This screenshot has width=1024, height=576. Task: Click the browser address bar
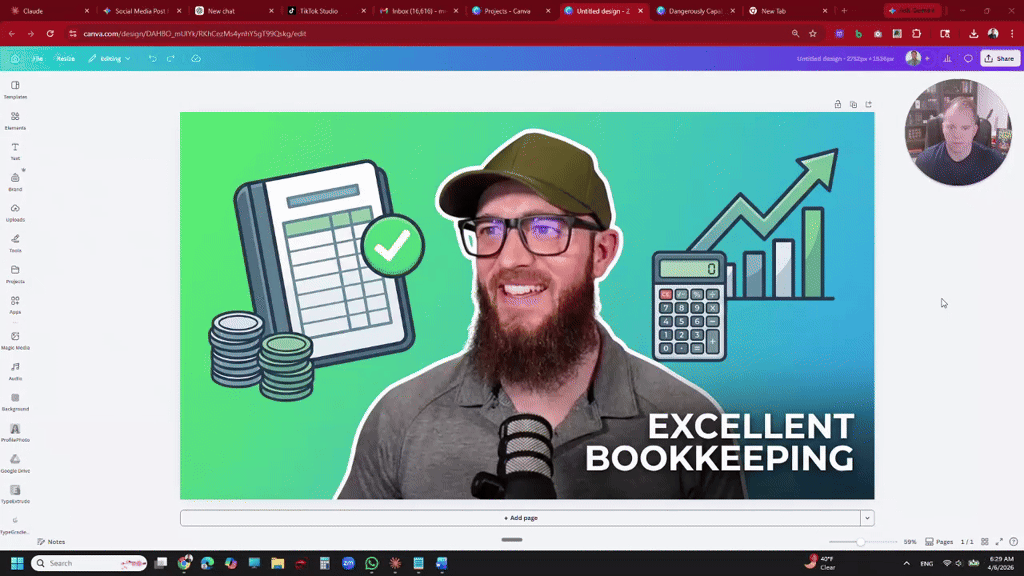[431, 33]
